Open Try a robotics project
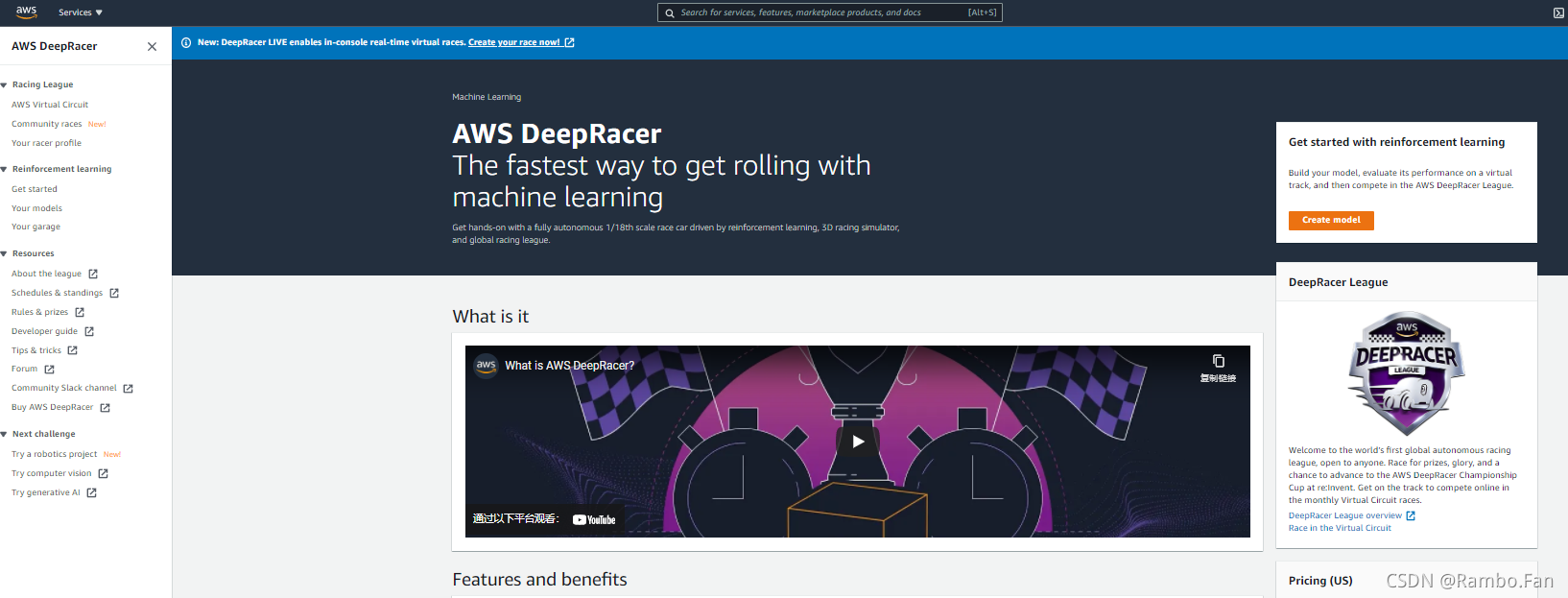 pyautogui.click(x=54, y=454)
